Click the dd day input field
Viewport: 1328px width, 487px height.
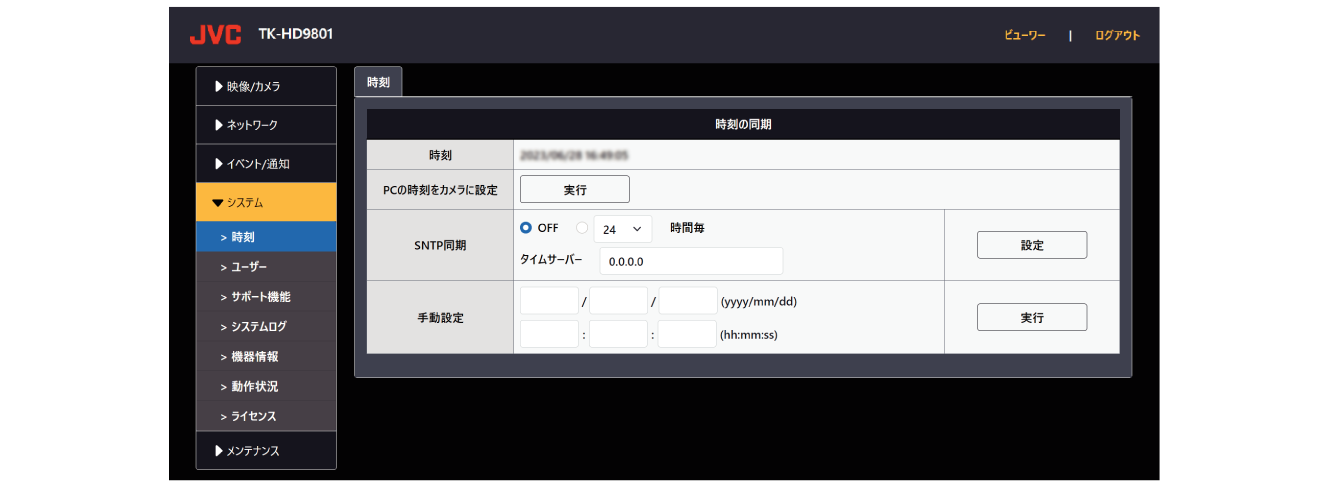[x=688, y=301]
